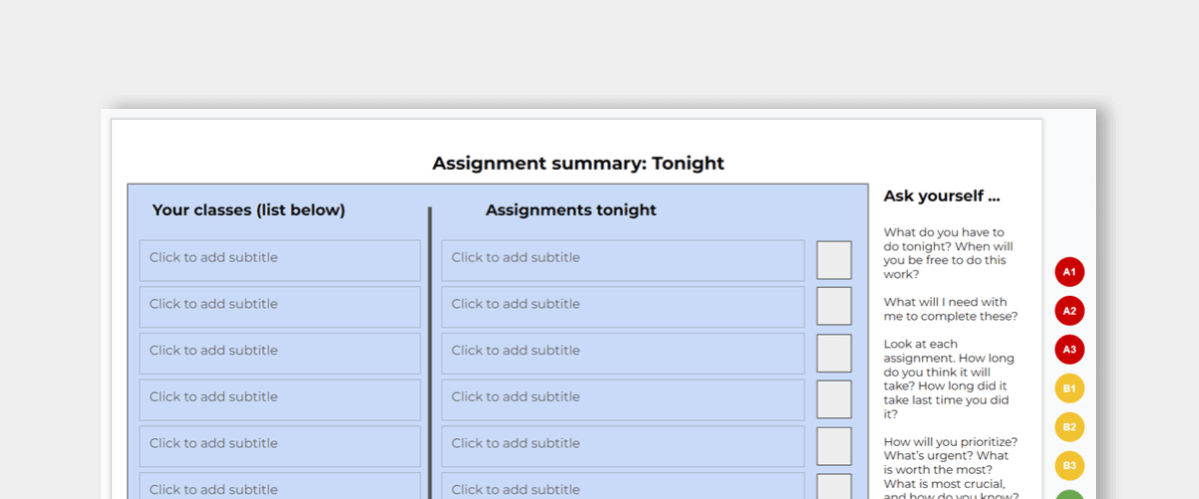The image size is (1199, 499).
Task: Click the fifth class subtitle field
Action: click(280, 446)
